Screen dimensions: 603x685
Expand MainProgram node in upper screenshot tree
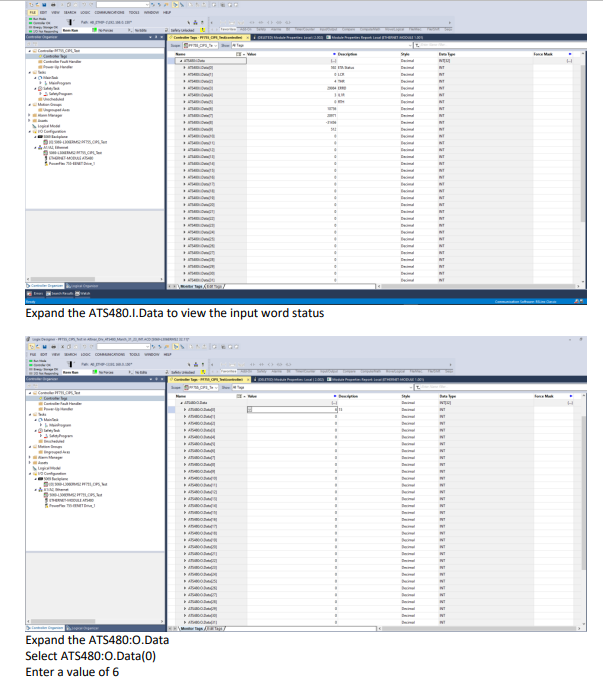[41, 83]
